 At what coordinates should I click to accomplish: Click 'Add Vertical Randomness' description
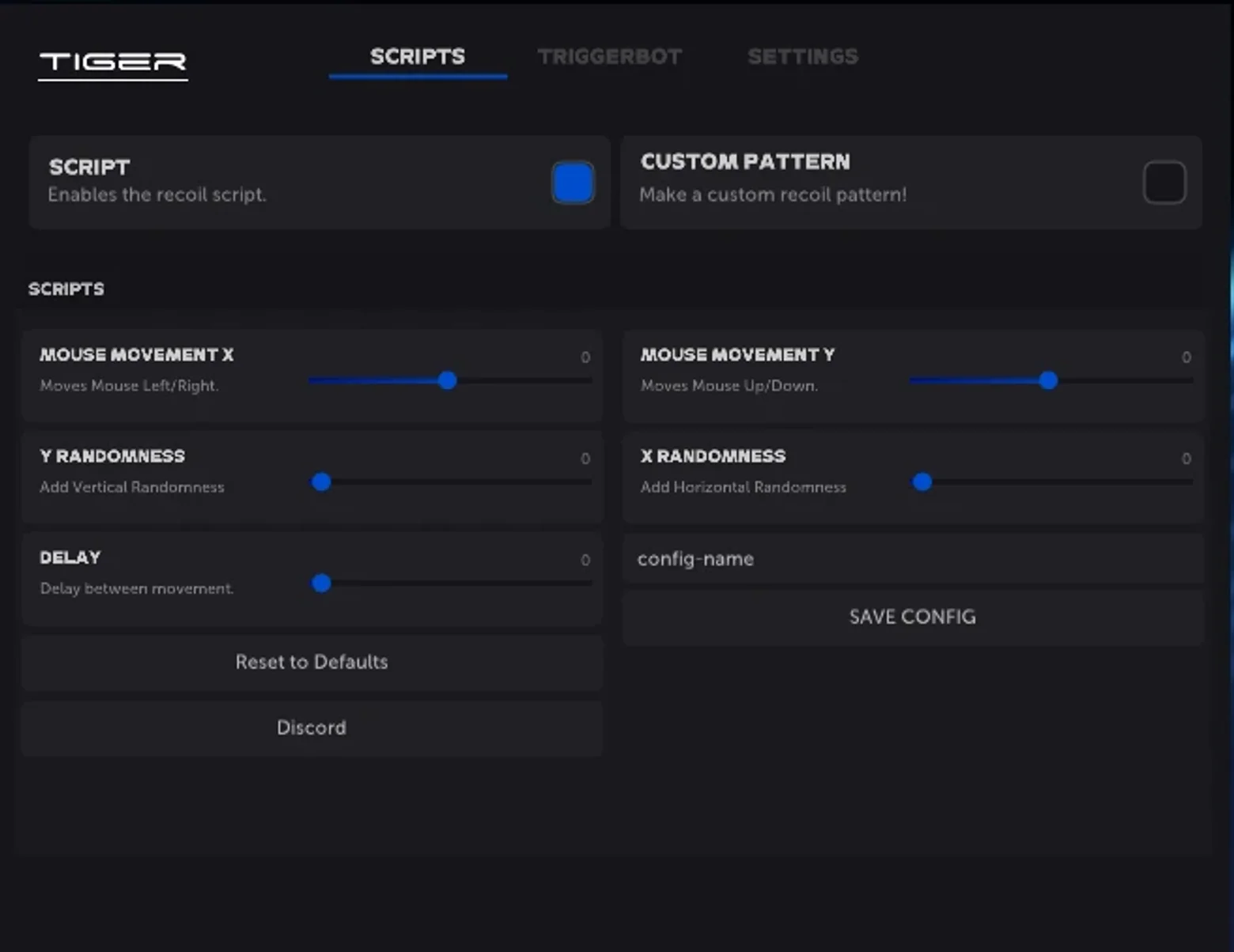coord(132,486)
